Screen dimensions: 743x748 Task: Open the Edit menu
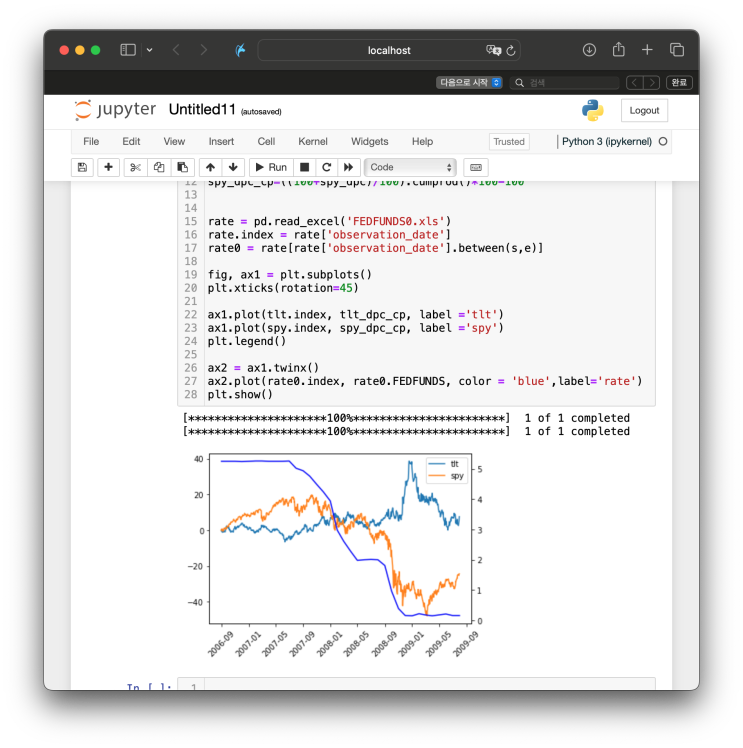coord(131,142)
